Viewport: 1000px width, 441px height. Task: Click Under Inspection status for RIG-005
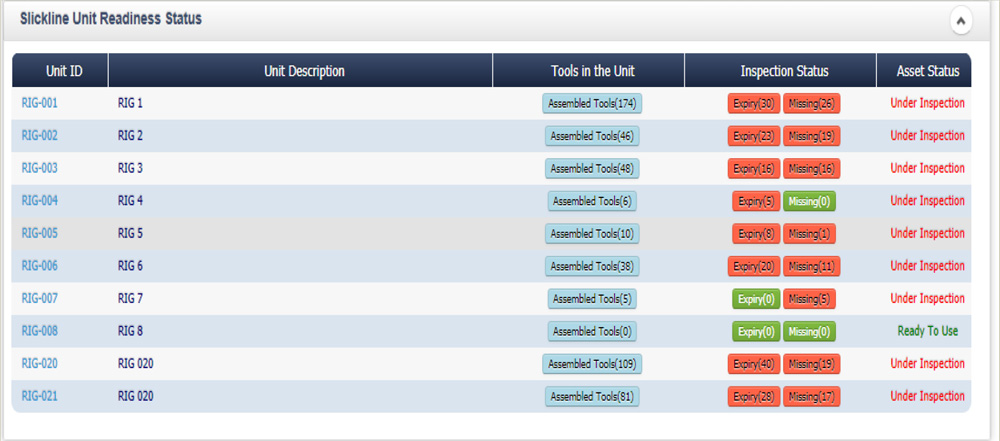pos(927,234)
